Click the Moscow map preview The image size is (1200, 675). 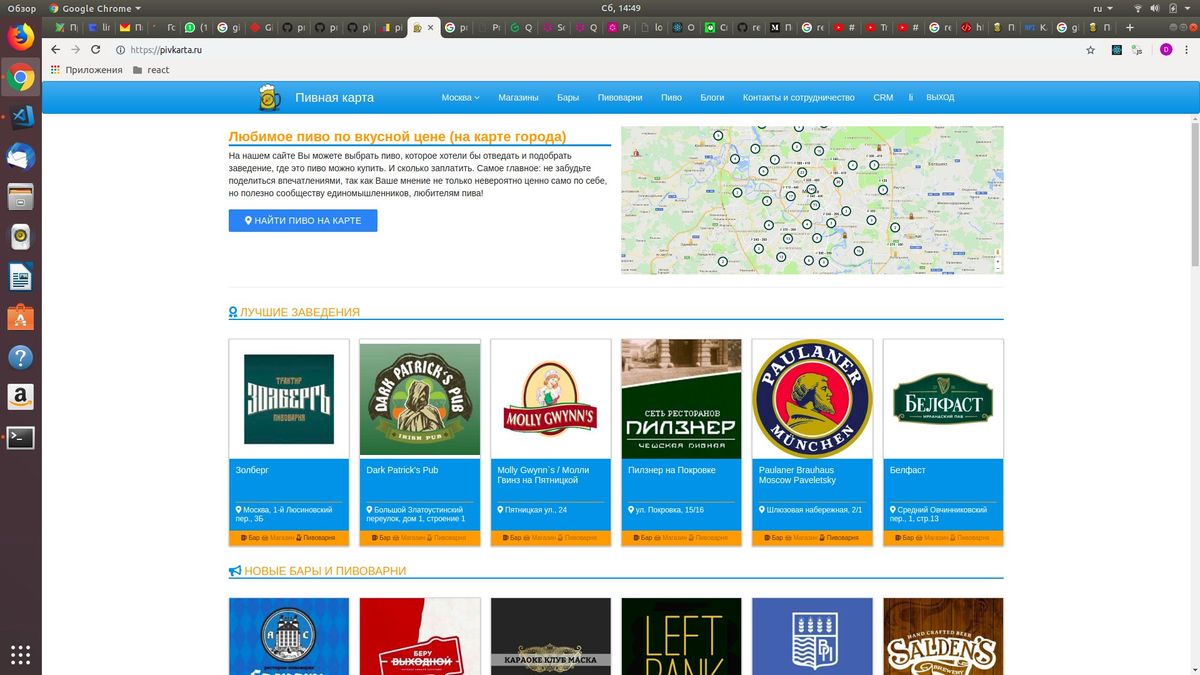click(x=812, y=200)
